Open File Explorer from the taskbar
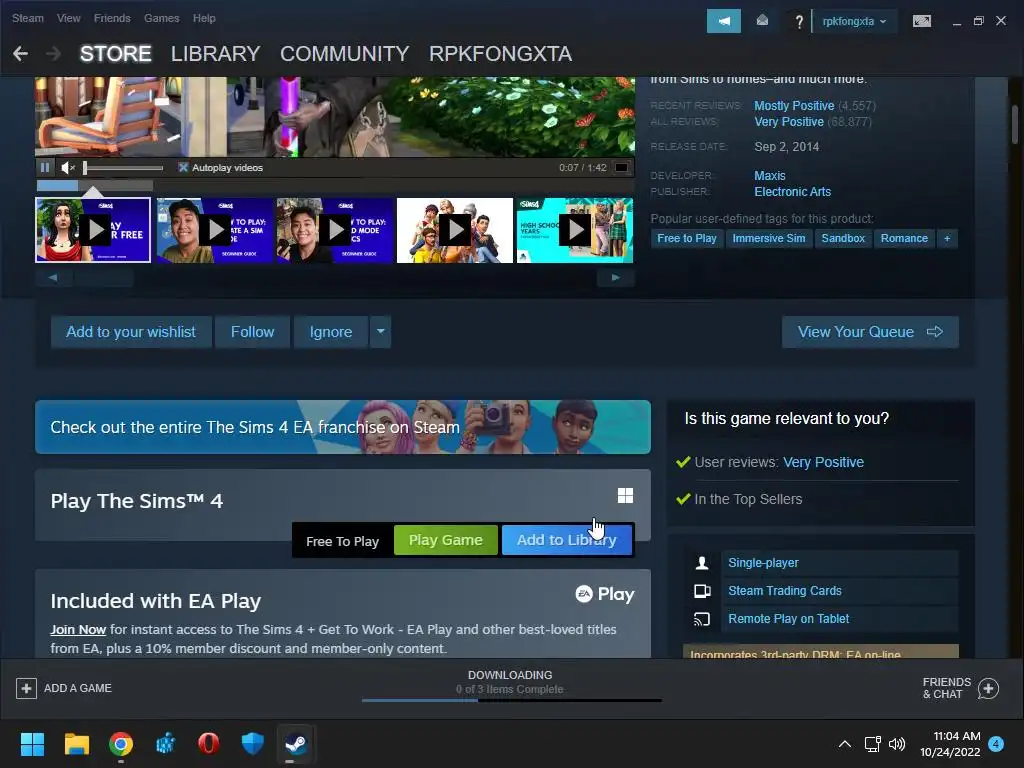1024x768 pixels. [x=76, y=744]
